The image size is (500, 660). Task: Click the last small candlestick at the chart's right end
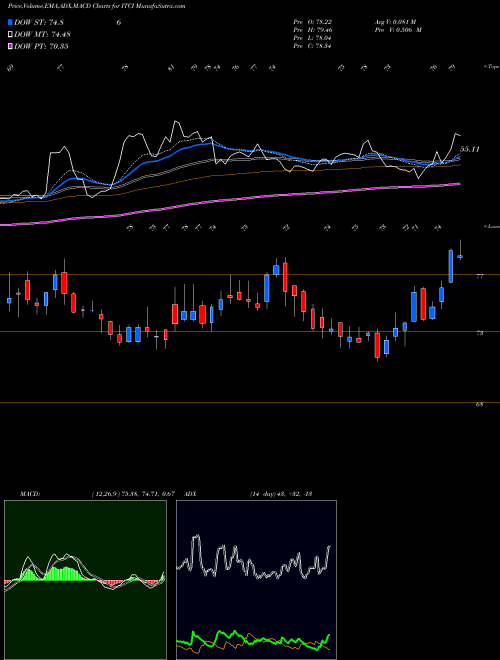point(460,255)
